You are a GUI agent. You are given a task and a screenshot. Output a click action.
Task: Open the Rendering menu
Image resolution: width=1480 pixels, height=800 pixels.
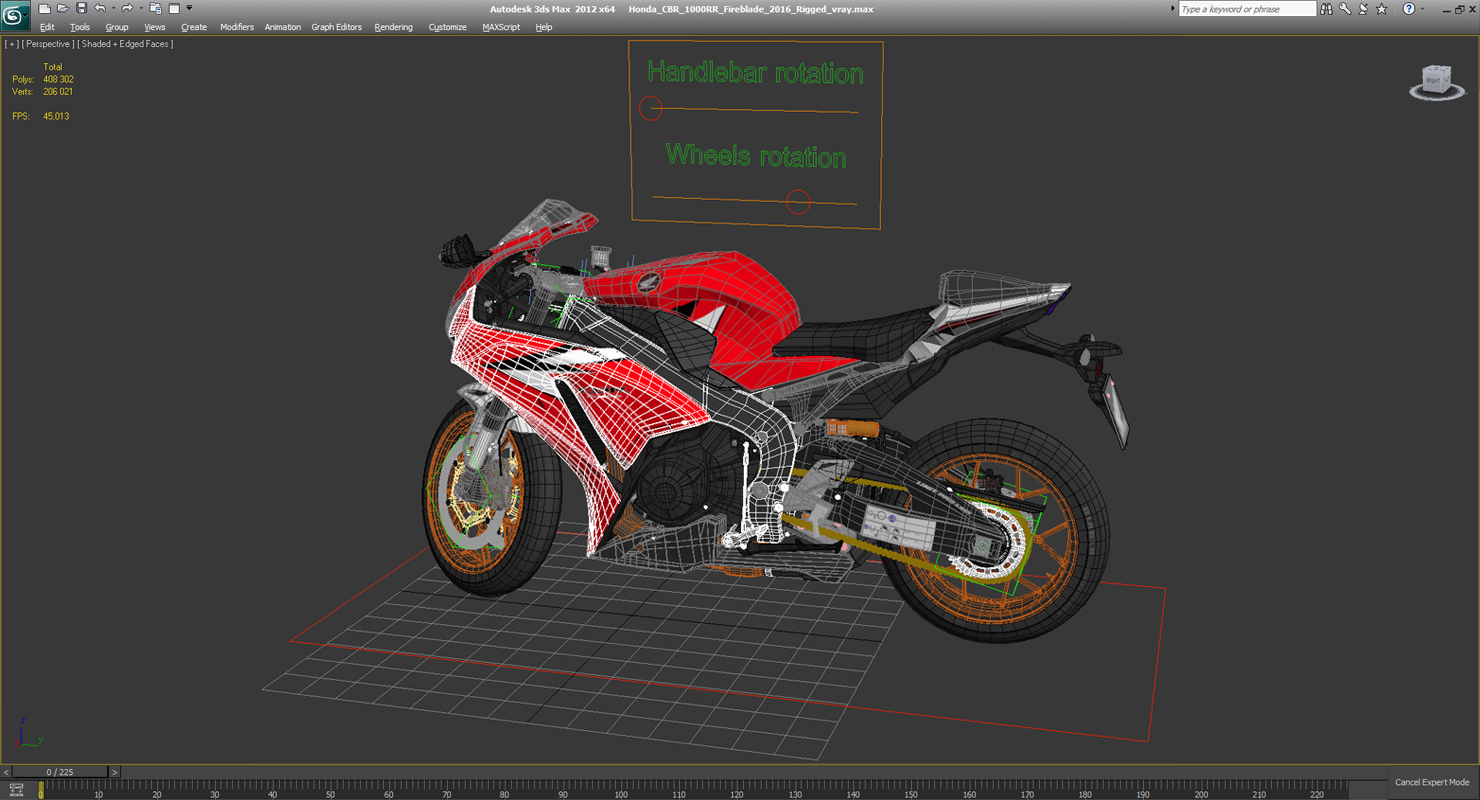(393, 27)
